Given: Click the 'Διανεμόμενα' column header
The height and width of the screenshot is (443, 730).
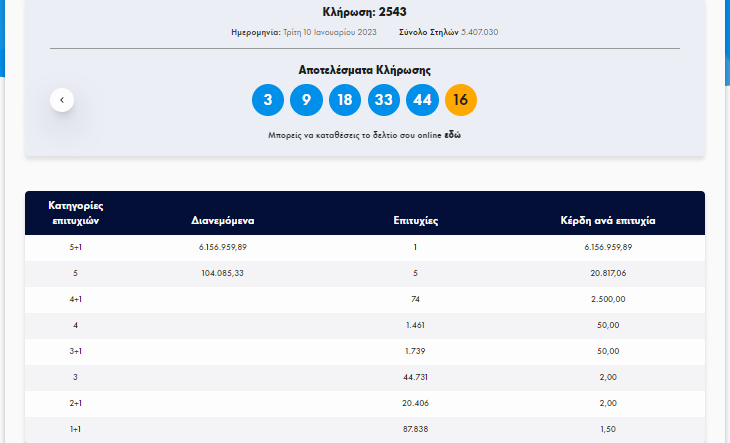Looking at the screenshot, I should [x=223, y=221].
